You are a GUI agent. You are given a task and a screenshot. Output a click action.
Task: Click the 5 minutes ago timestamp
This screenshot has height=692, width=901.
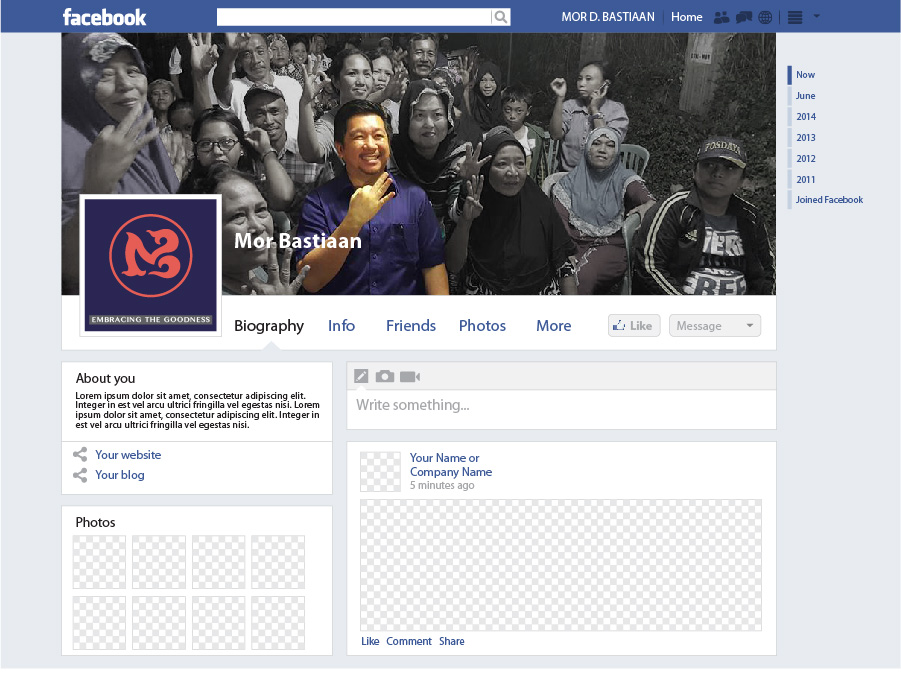coord(442,485)
